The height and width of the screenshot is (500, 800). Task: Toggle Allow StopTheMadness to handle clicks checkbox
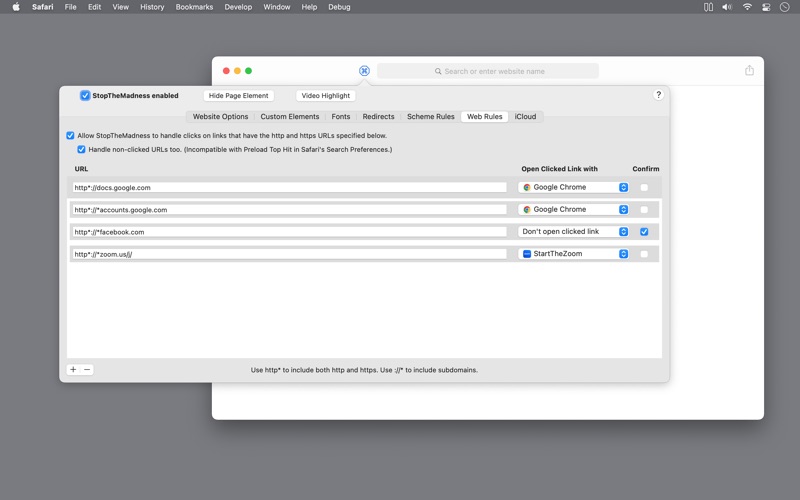pos(70,136)
